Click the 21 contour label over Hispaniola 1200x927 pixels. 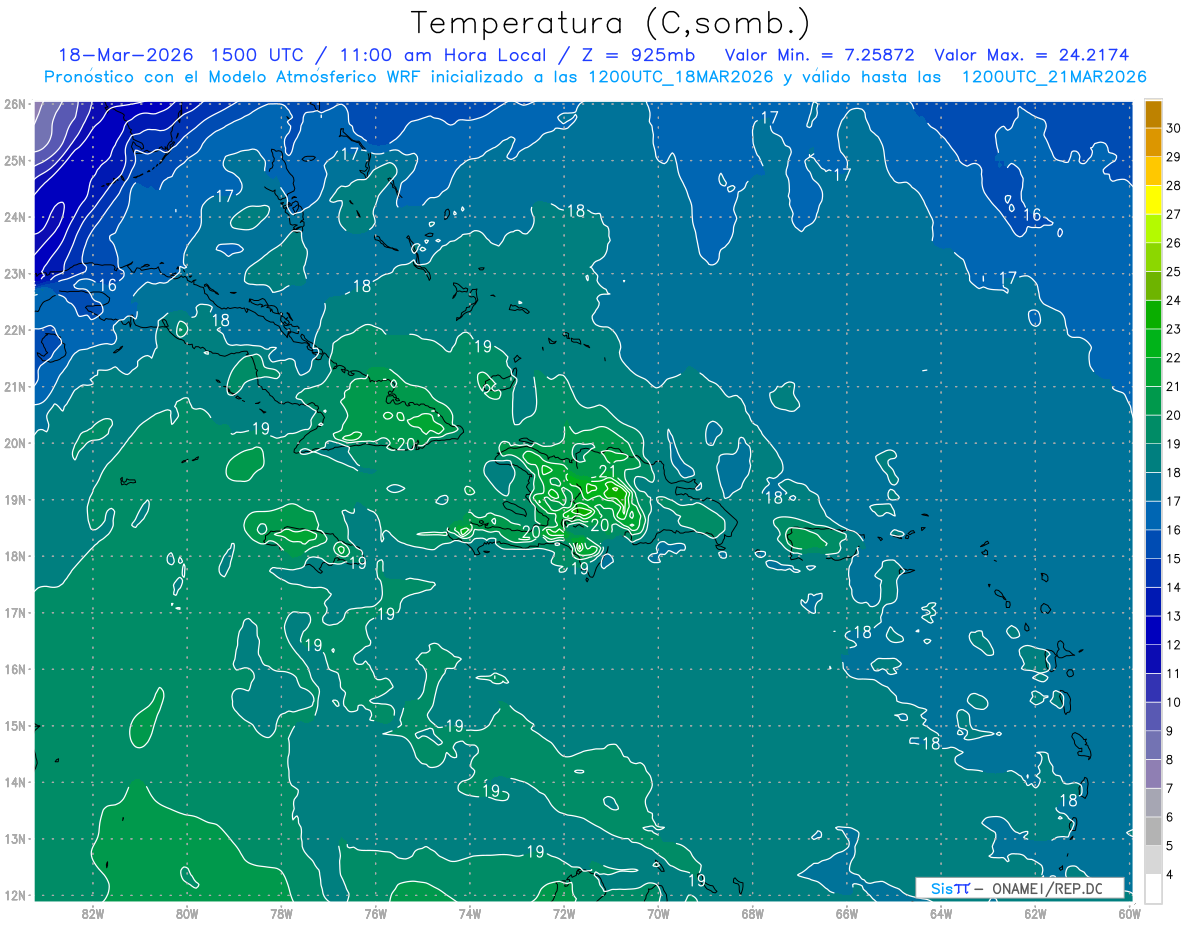click(607, 471)
